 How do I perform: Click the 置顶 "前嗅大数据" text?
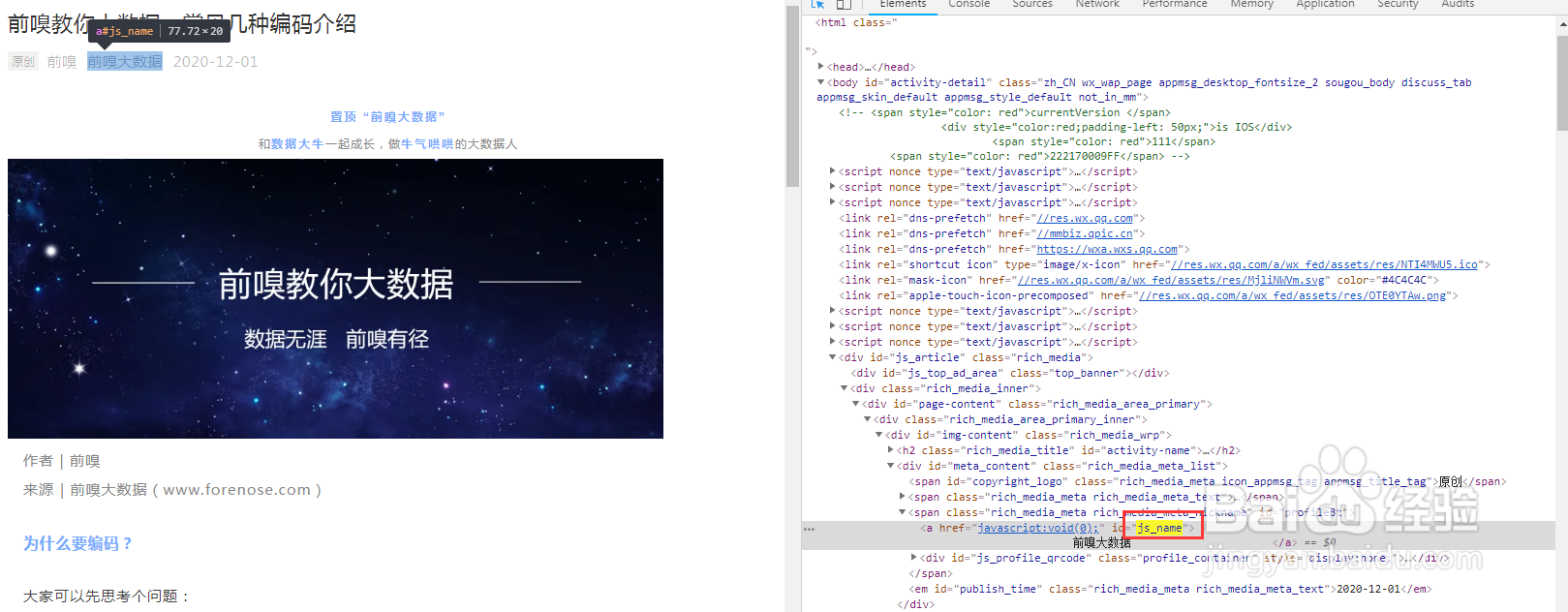387,116
